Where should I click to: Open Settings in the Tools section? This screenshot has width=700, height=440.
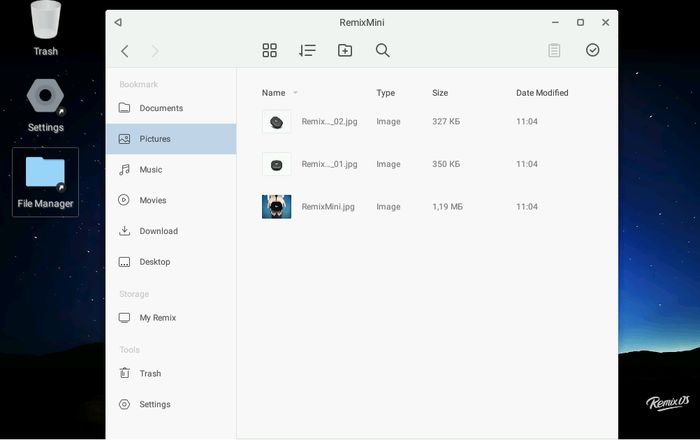point(154,404)
